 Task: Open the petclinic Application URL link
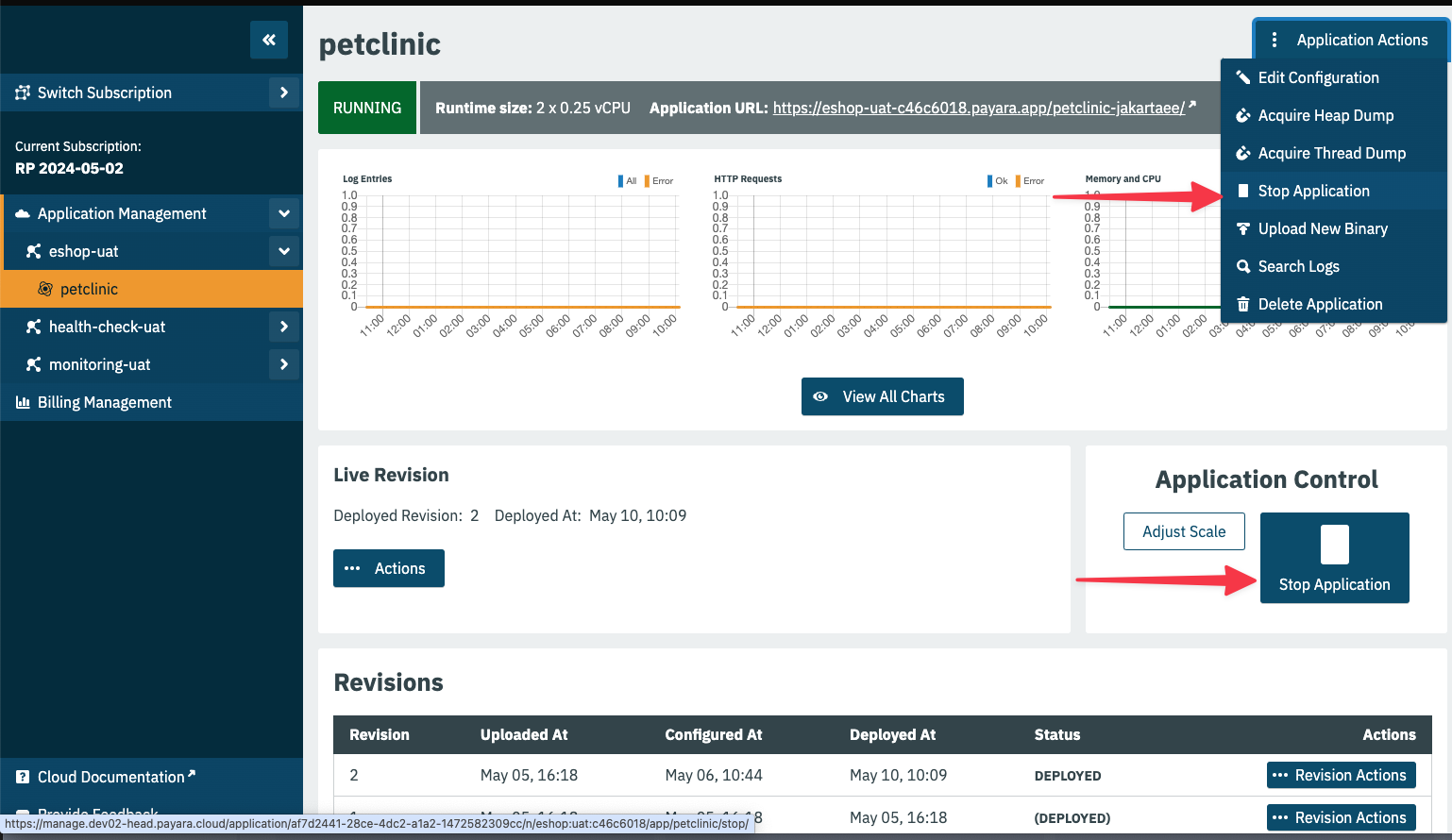pyautogui.click(x=978, y=108)
